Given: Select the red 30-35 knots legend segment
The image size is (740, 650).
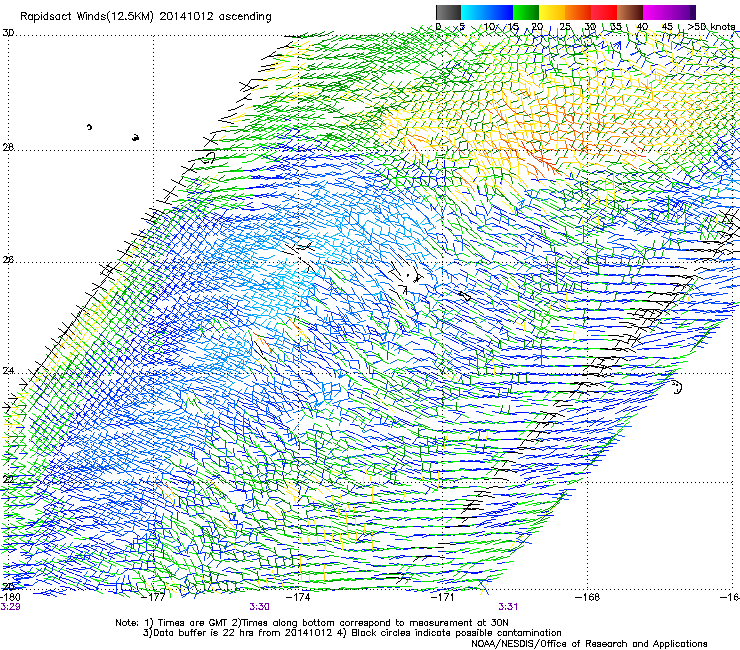Looking at the screenshot, I should 604,12.
